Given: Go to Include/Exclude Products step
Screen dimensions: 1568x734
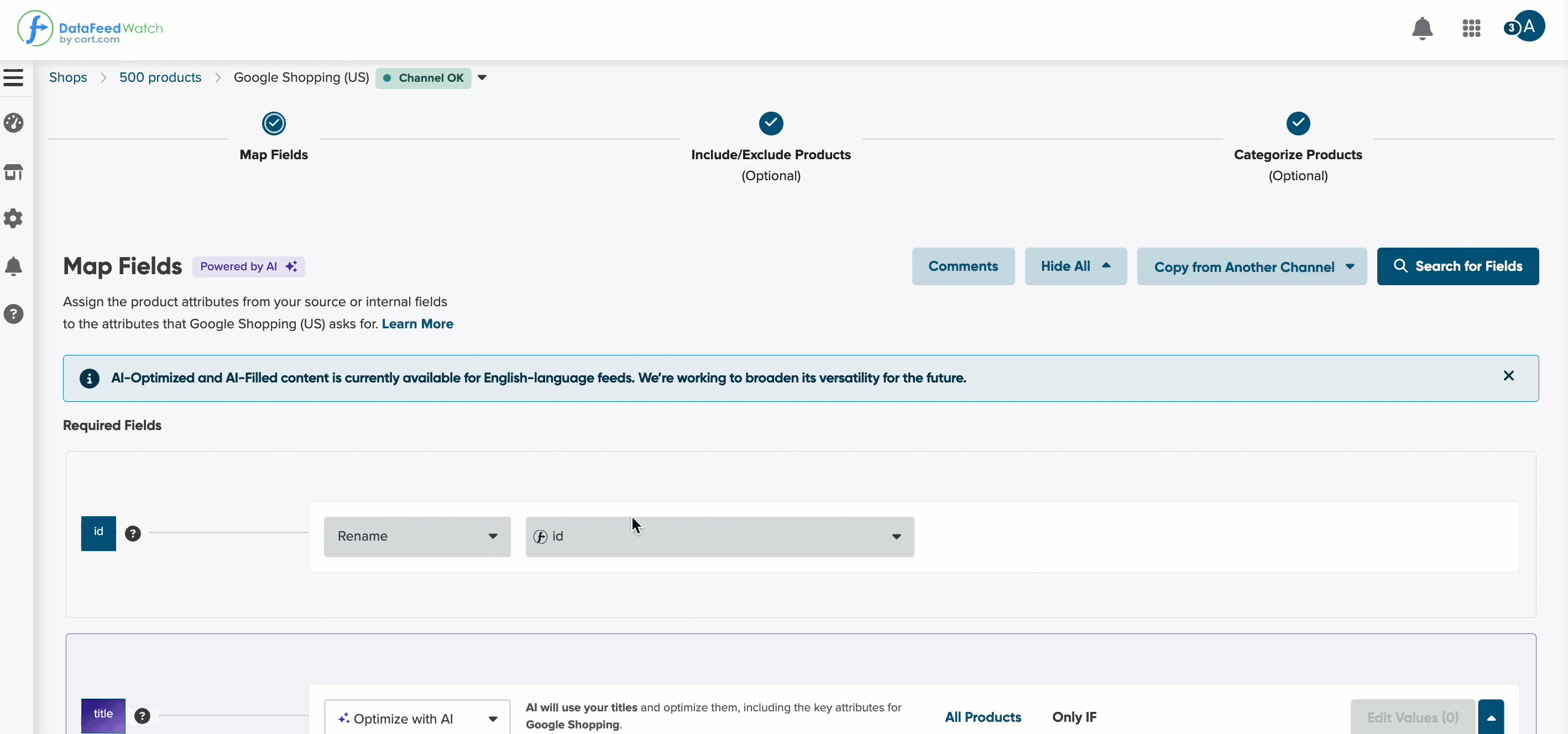Looking at the screenshot, I should coord(771,147).
